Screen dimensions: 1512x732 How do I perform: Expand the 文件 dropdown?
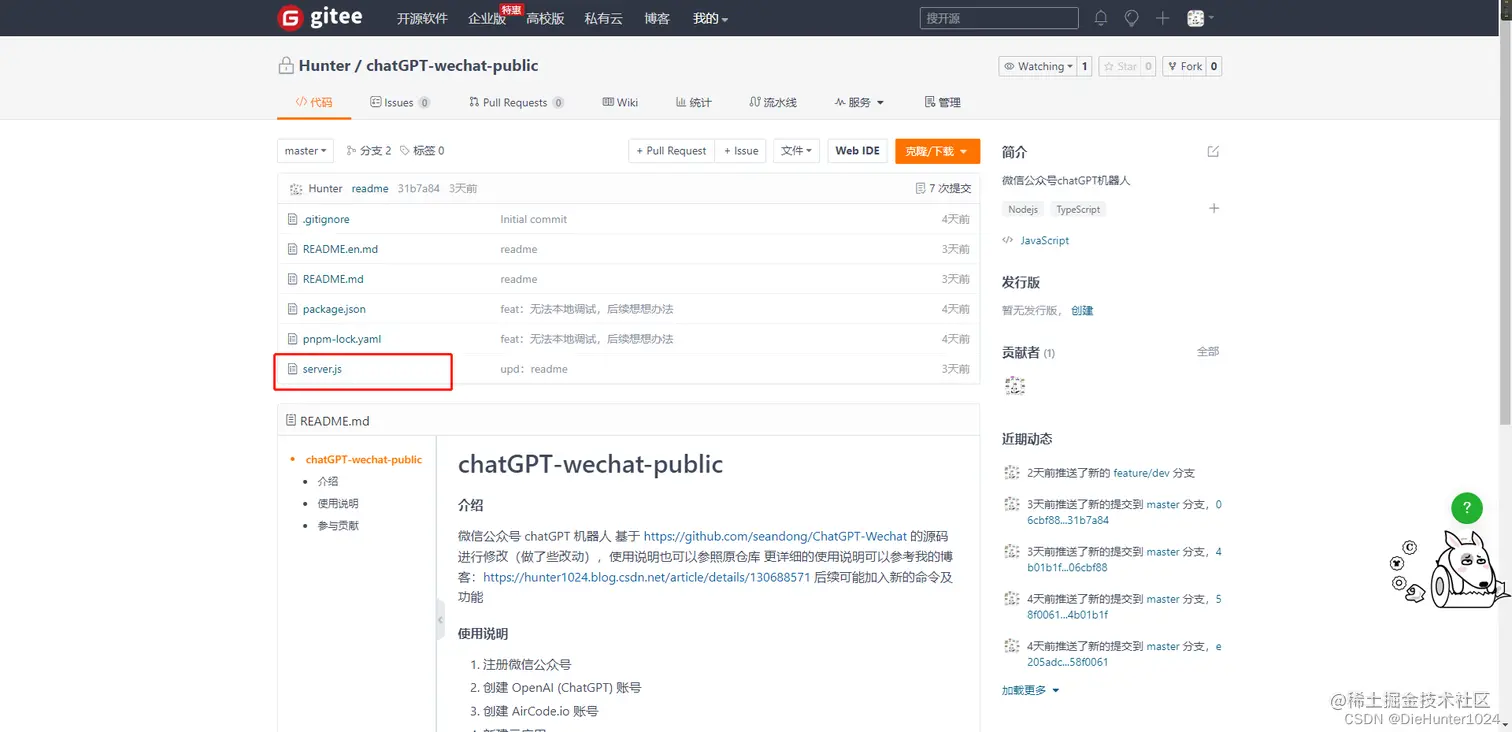[x=797, y=151]
